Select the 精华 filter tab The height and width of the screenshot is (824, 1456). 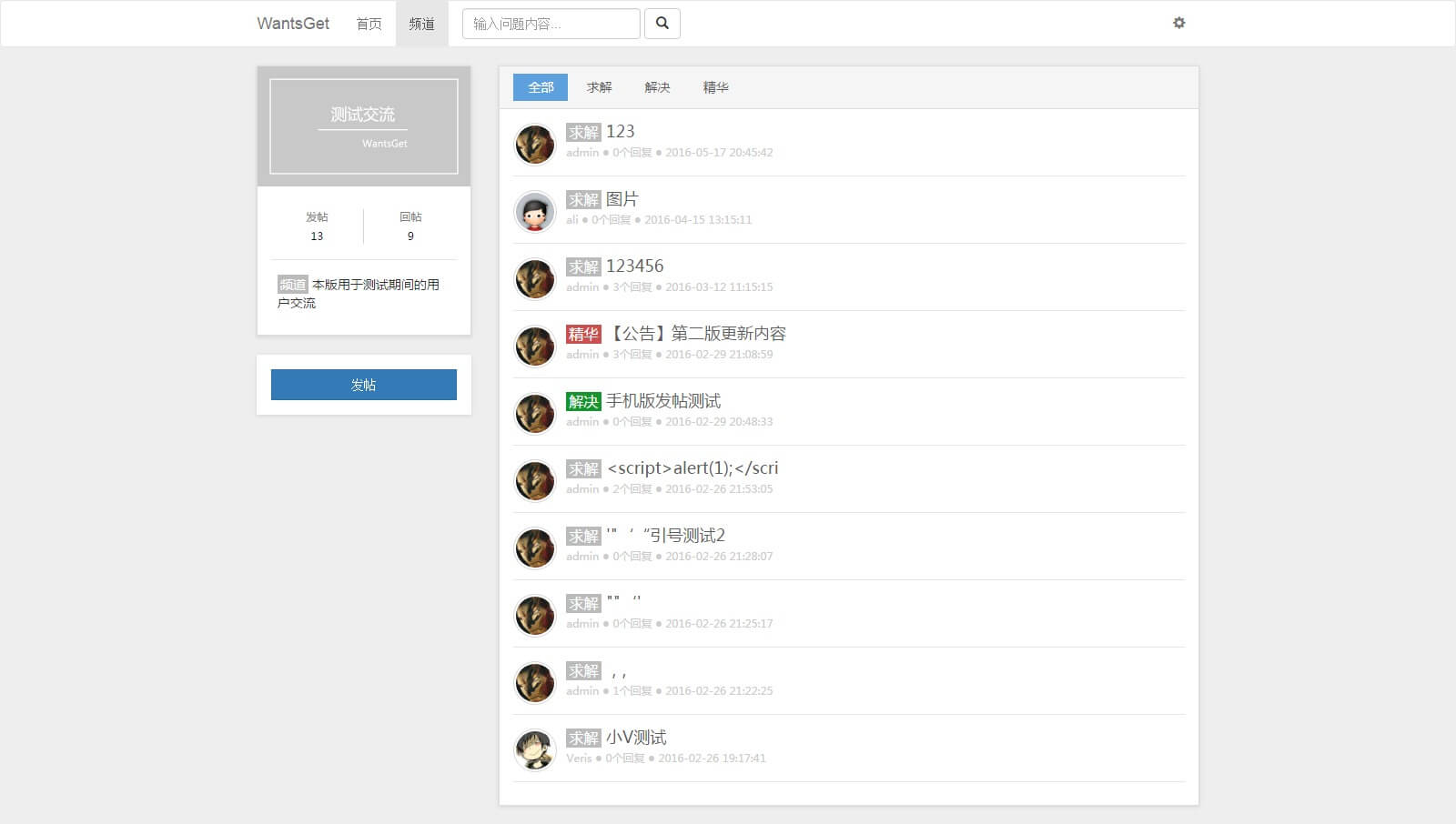pos(715,87)
